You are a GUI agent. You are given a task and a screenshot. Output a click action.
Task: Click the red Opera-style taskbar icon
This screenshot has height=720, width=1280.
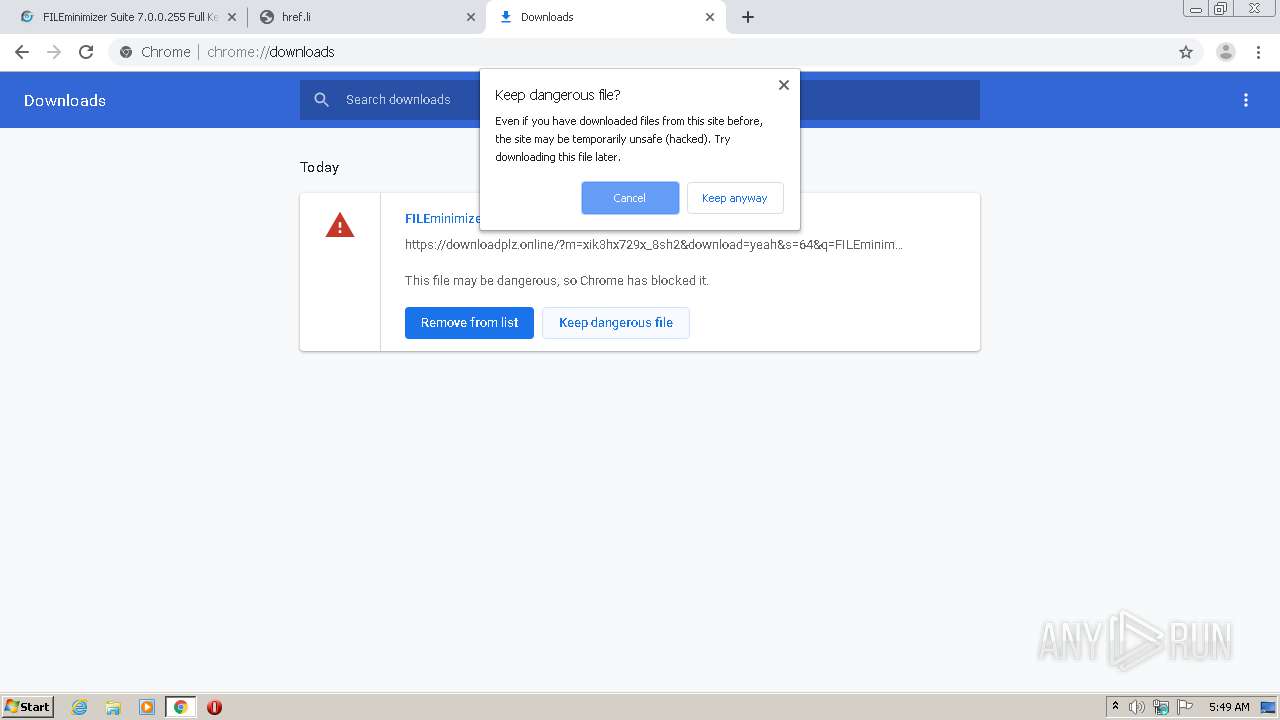click(214, 707)
